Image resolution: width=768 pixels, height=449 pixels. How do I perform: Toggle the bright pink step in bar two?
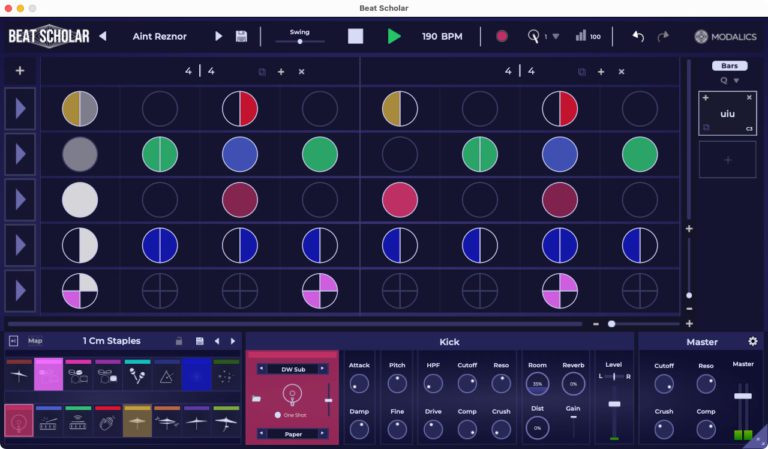(400, 200)
